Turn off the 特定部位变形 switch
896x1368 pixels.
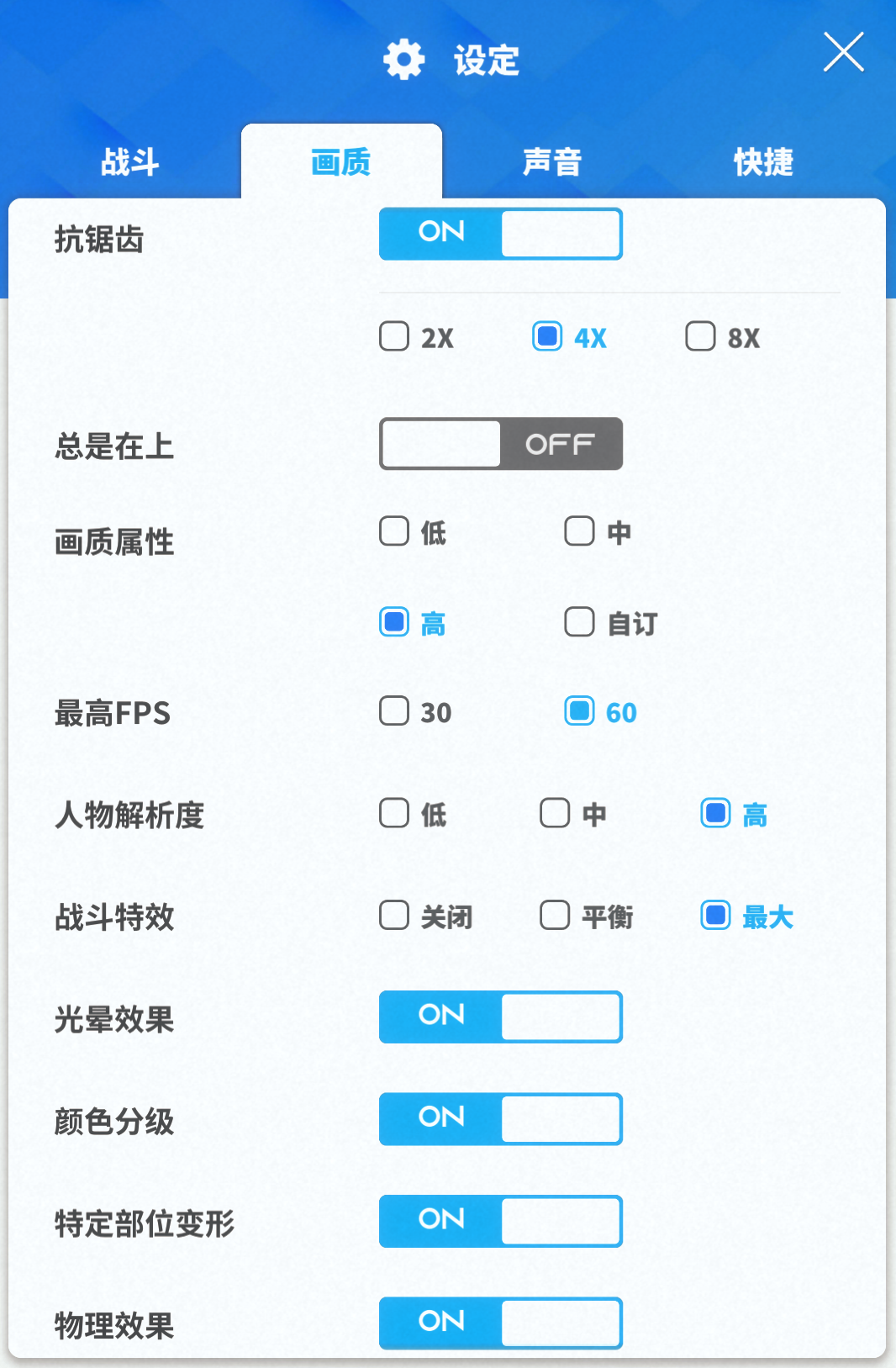coord(501,1221)
